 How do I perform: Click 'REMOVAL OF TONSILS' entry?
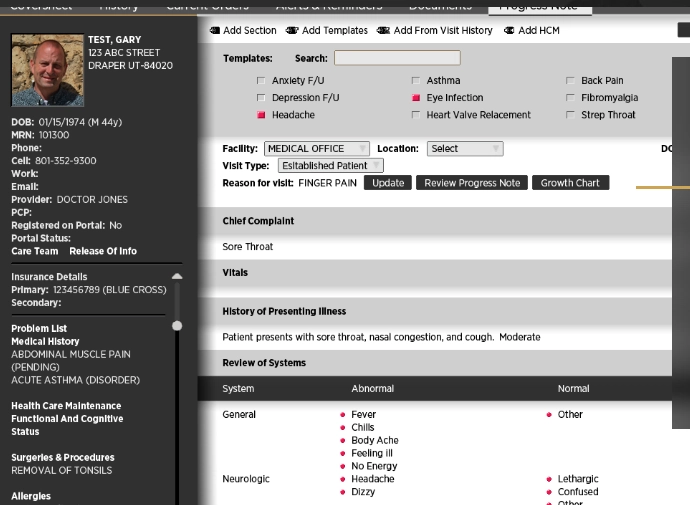[62, 470]
